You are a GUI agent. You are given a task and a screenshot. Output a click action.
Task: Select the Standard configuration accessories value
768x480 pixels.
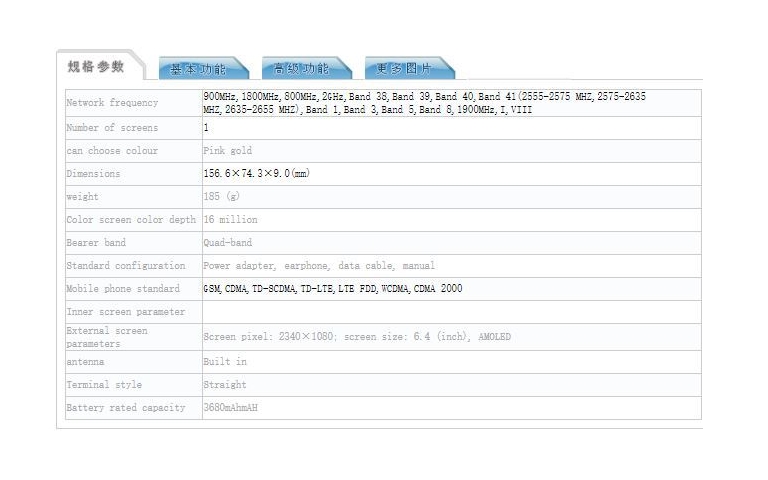click(319, 265)
